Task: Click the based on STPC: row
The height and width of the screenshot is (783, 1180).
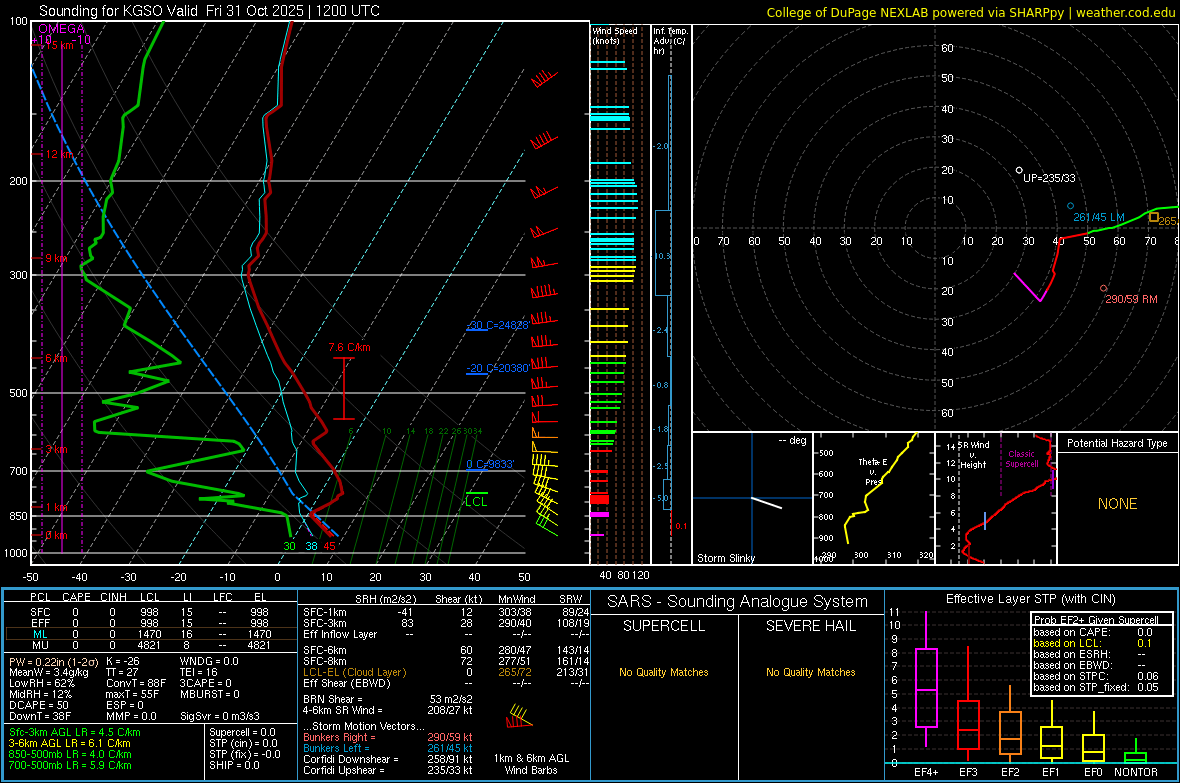Action: [x=1096, y=676]
